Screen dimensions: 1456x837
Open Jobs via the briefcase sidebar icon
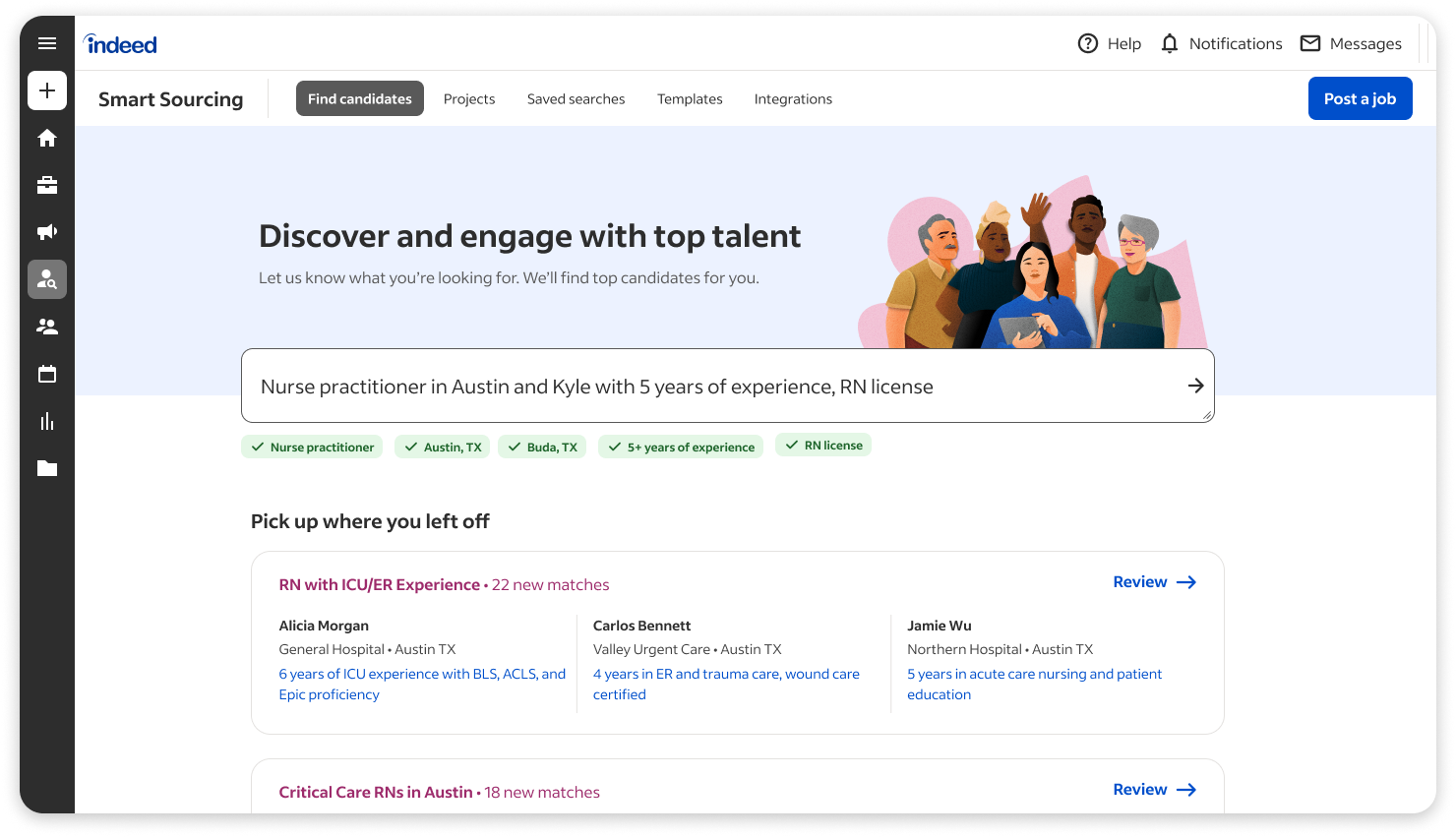46,185
